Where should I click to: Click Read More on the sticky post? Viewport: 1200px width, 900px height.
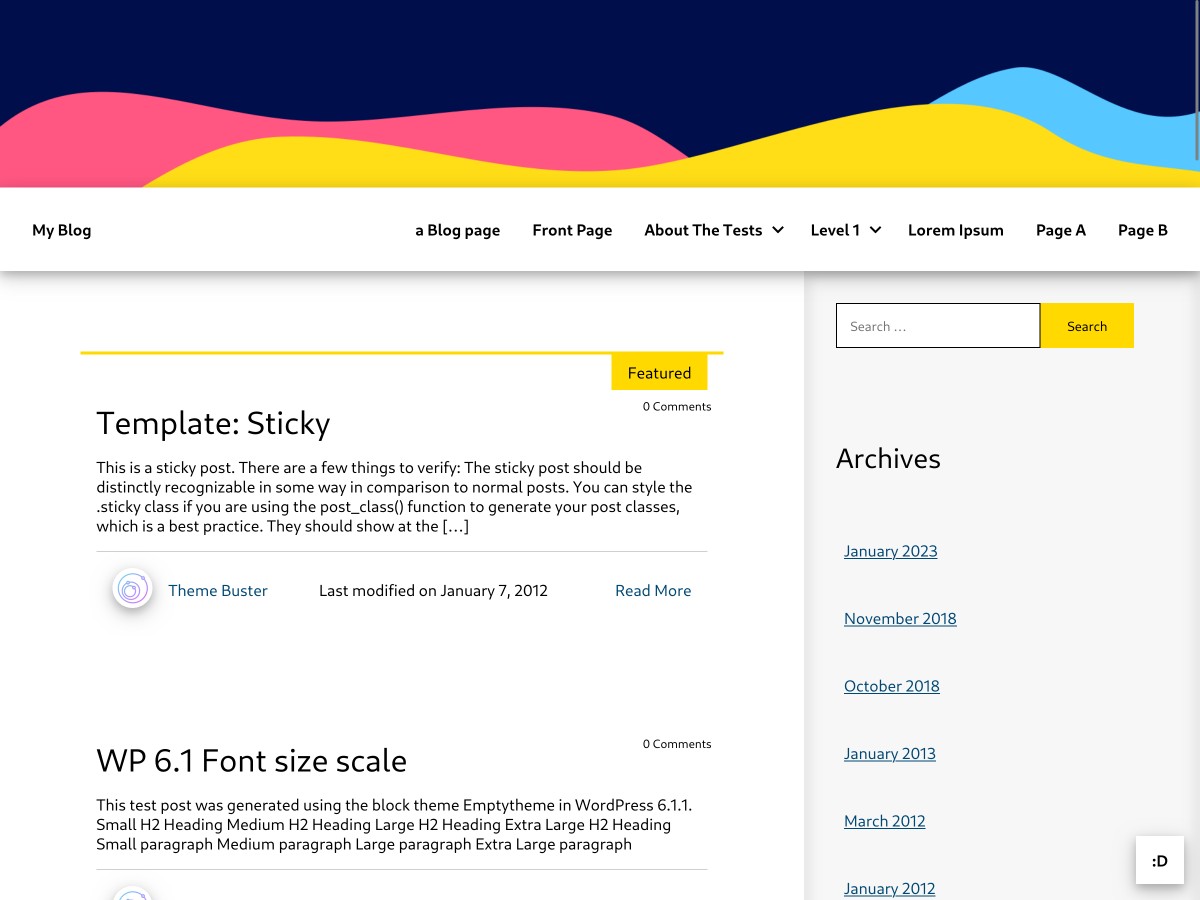pos(653,590)
